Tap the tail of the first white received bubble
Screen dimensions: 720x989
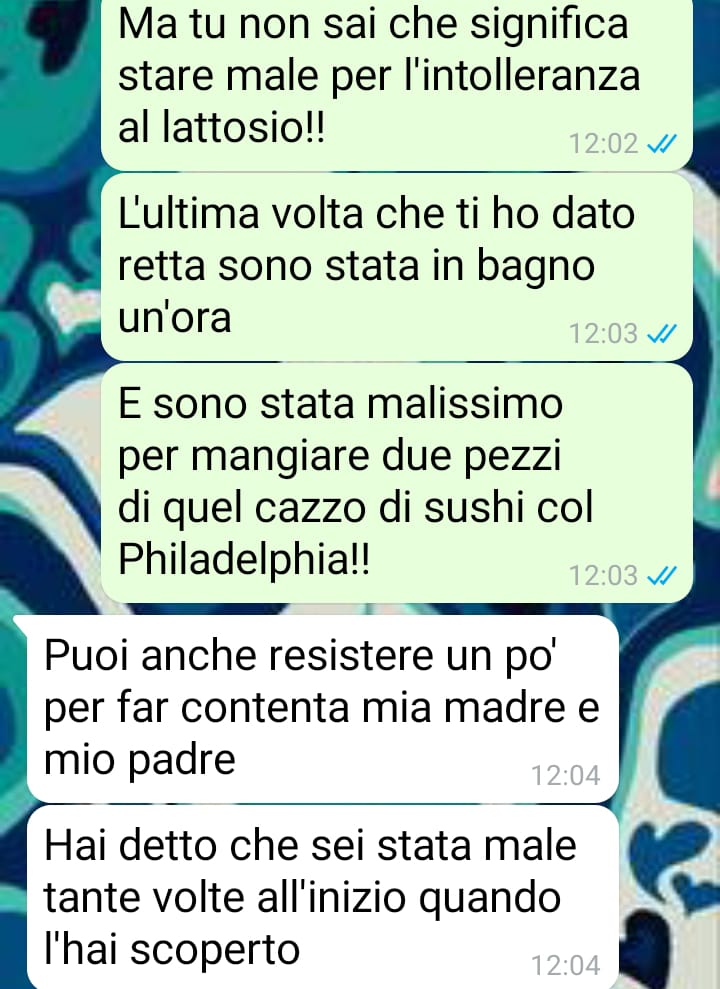[x=21, y=624]
